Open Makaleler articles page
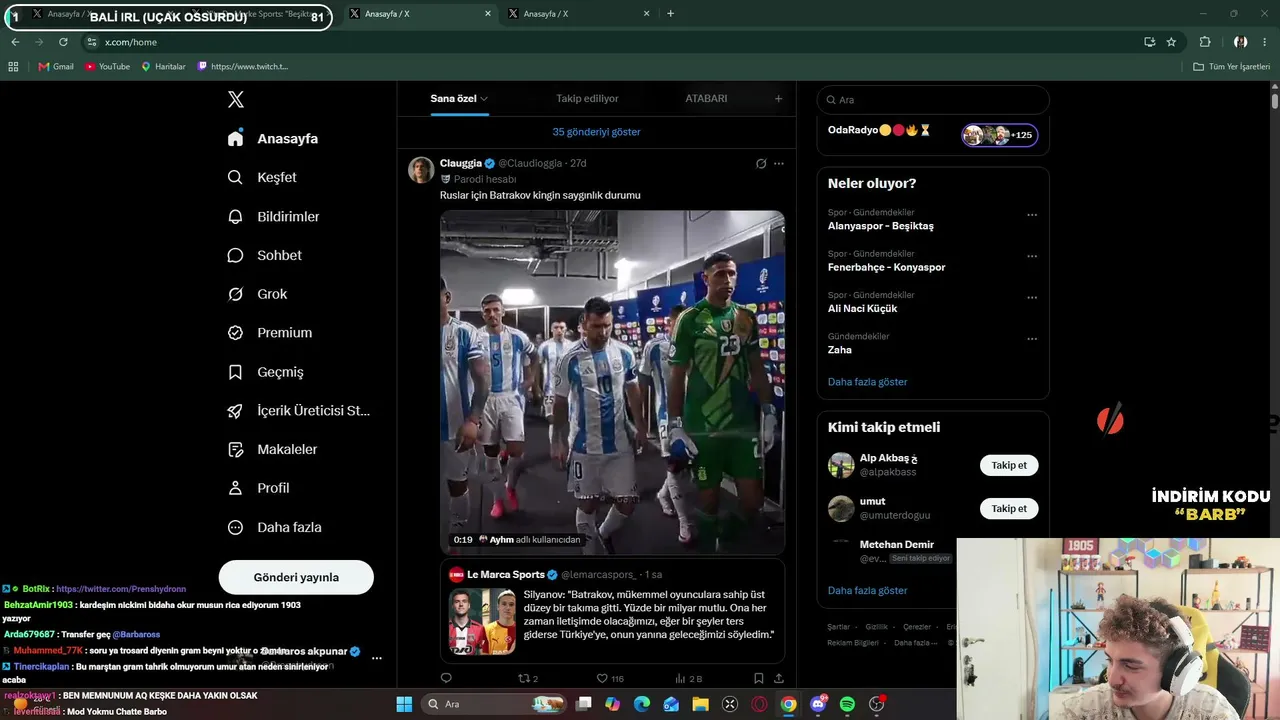 tap(272, 450)
